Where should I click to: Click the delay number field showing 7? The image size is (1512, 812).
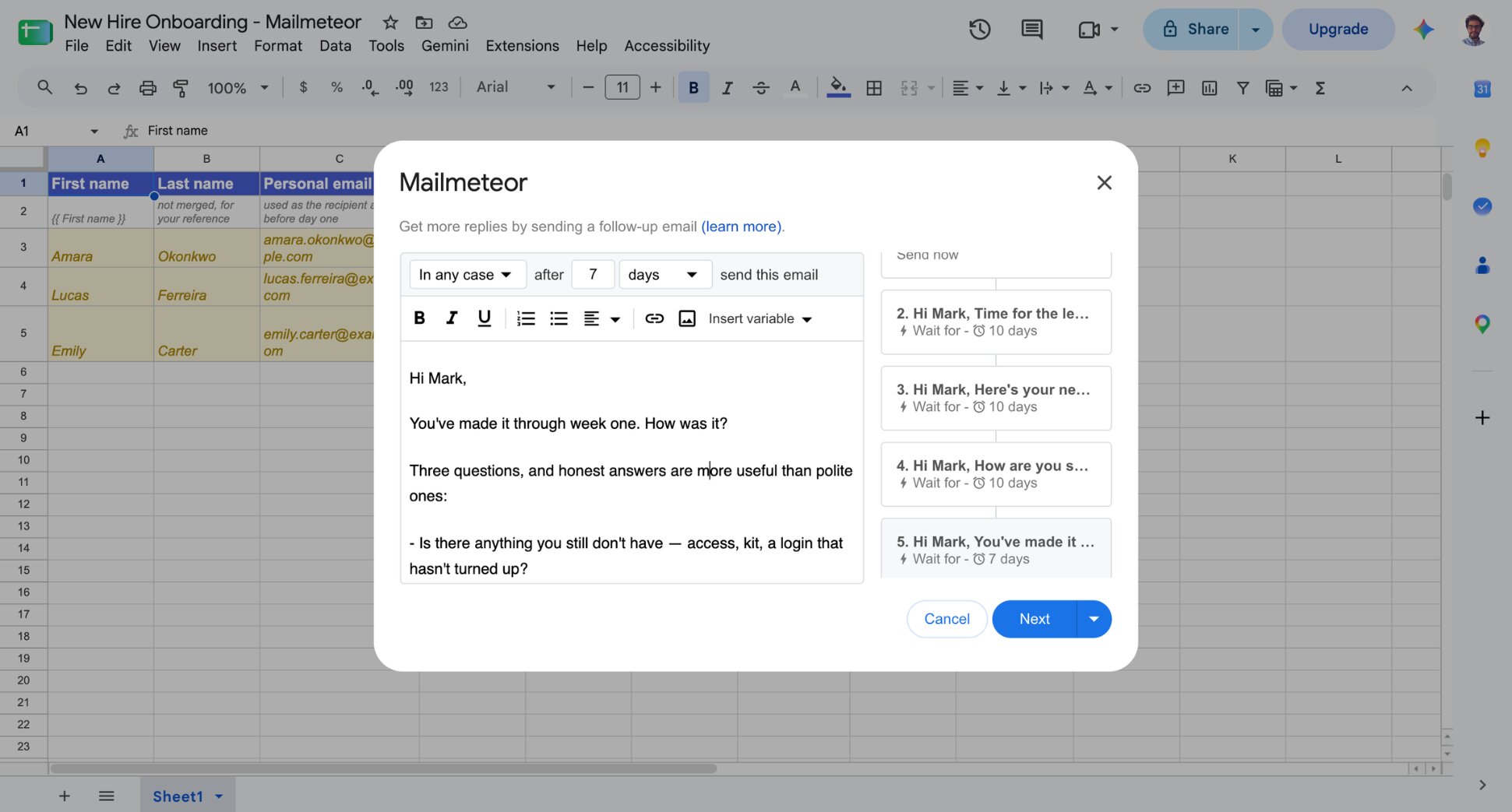tap(593, 275)
